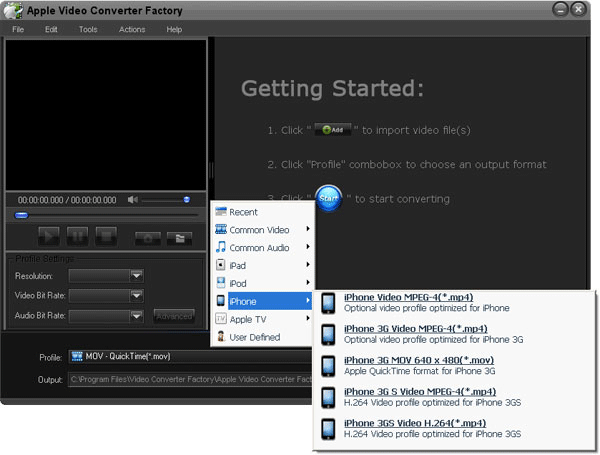Take a snapshot with the camera icon
The image size is (600, 455).
pyautogui.click(x=148, y=237)
